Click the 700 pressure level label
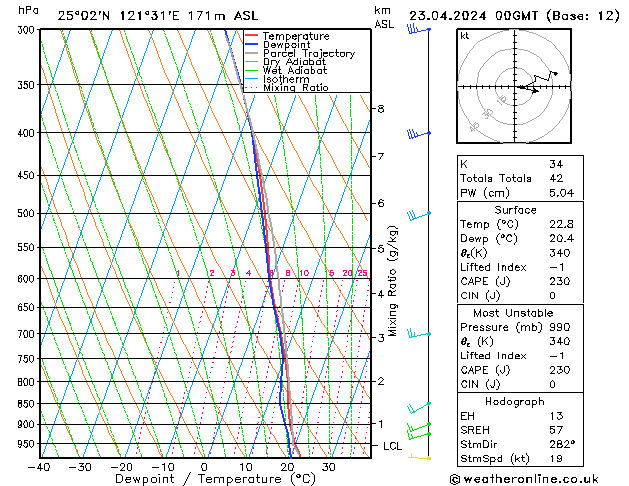 pos(28,334)
